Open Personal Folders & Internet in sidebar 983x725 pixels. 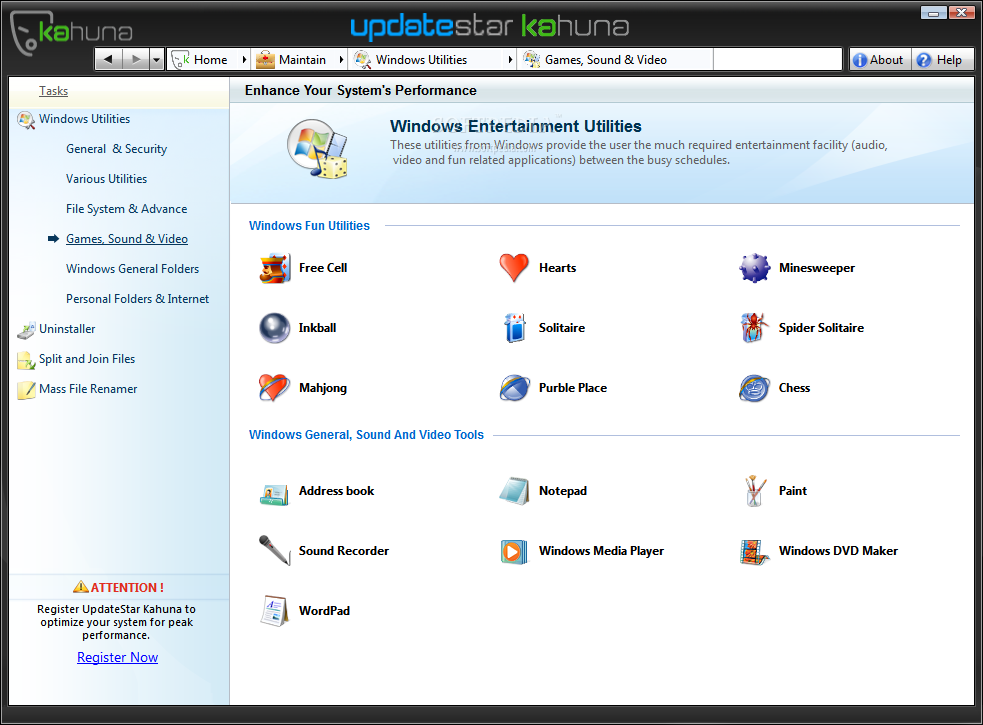tap(137, 299)
